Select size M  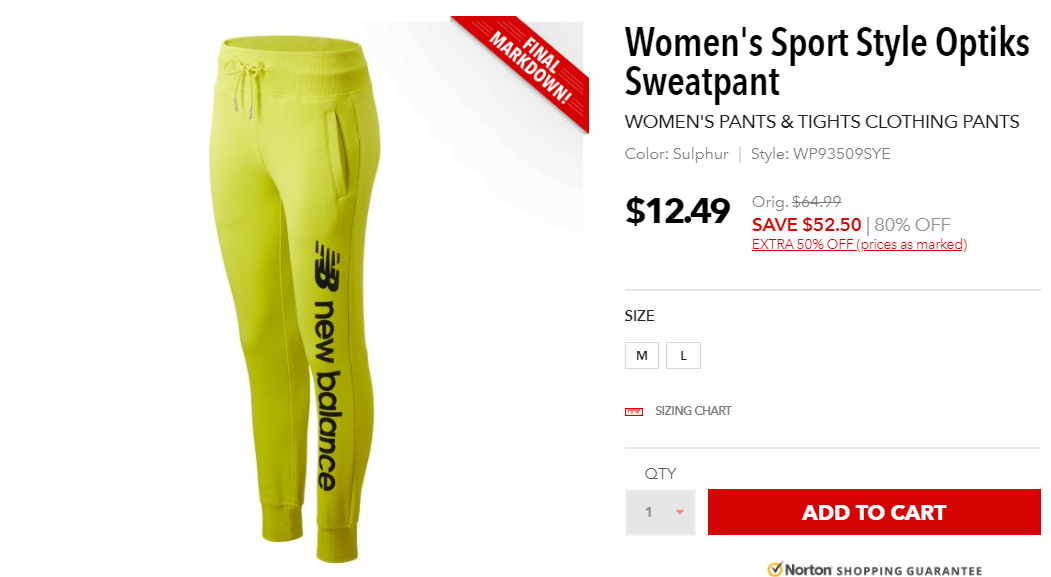[641, 356]
